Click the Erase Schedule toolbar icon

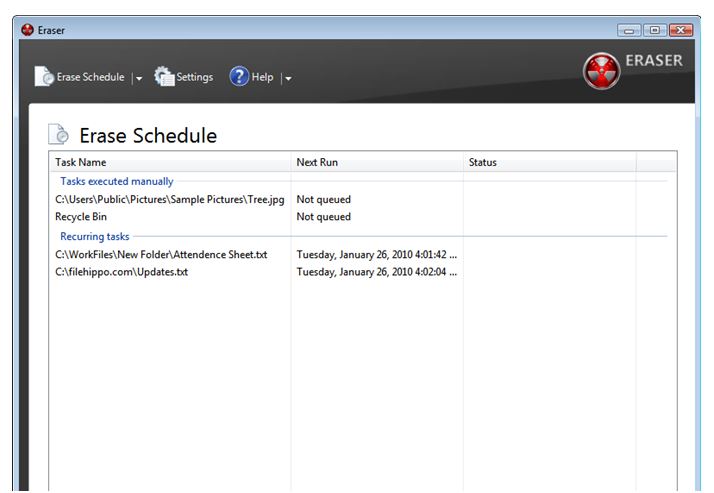tap(45, 77)
